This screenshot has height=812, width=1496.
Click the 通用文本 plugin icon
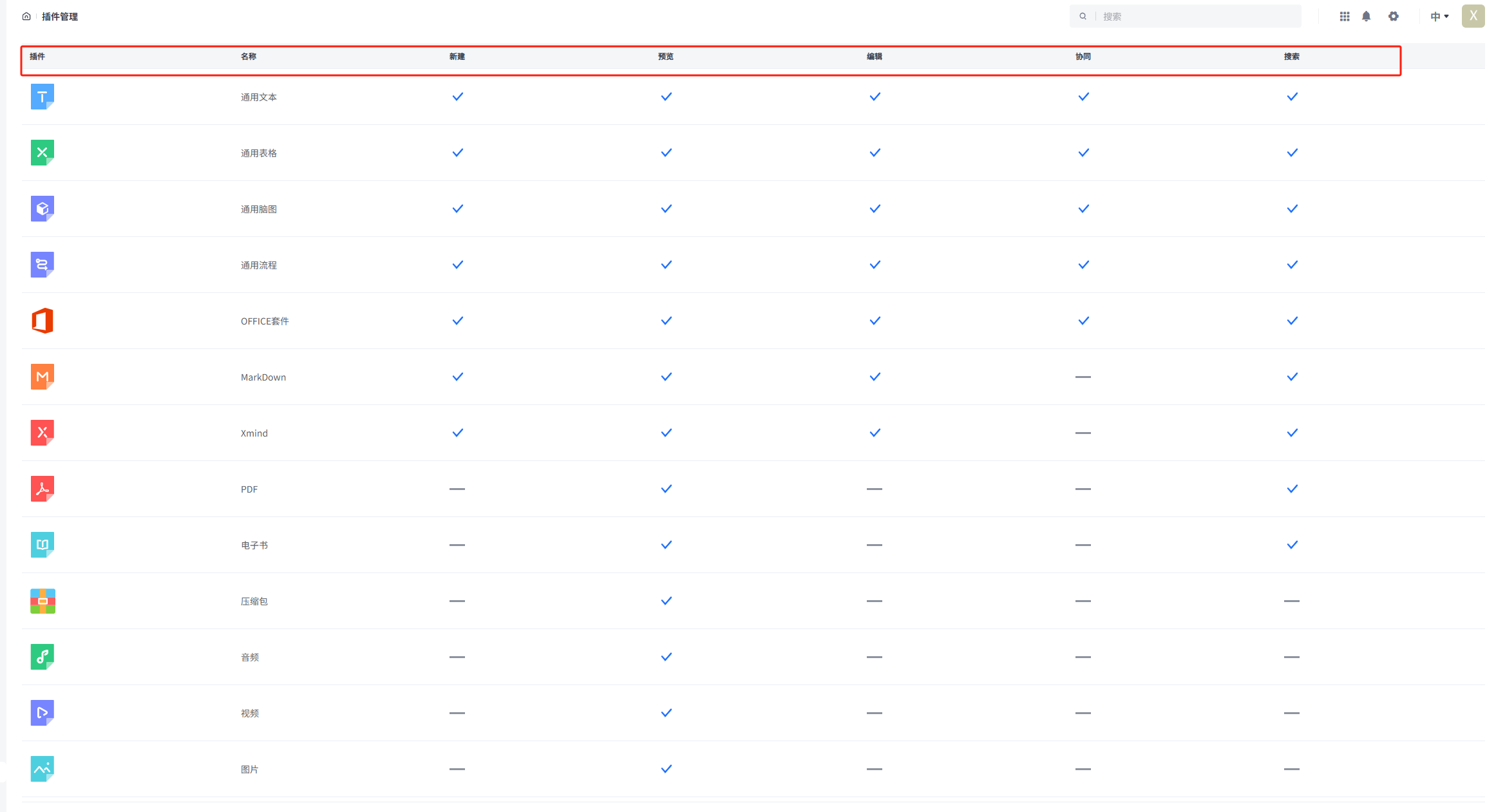point(43,97)
